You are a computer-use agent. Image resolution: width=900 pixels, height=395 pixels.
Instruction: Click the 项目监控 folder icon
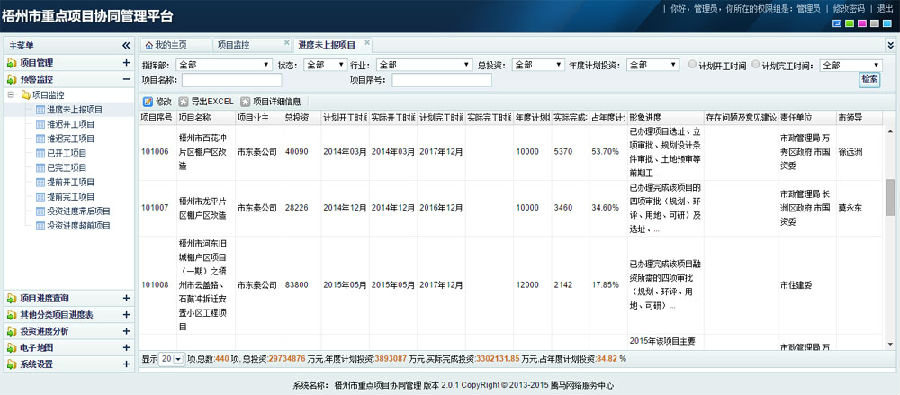[x=26, y=95]
